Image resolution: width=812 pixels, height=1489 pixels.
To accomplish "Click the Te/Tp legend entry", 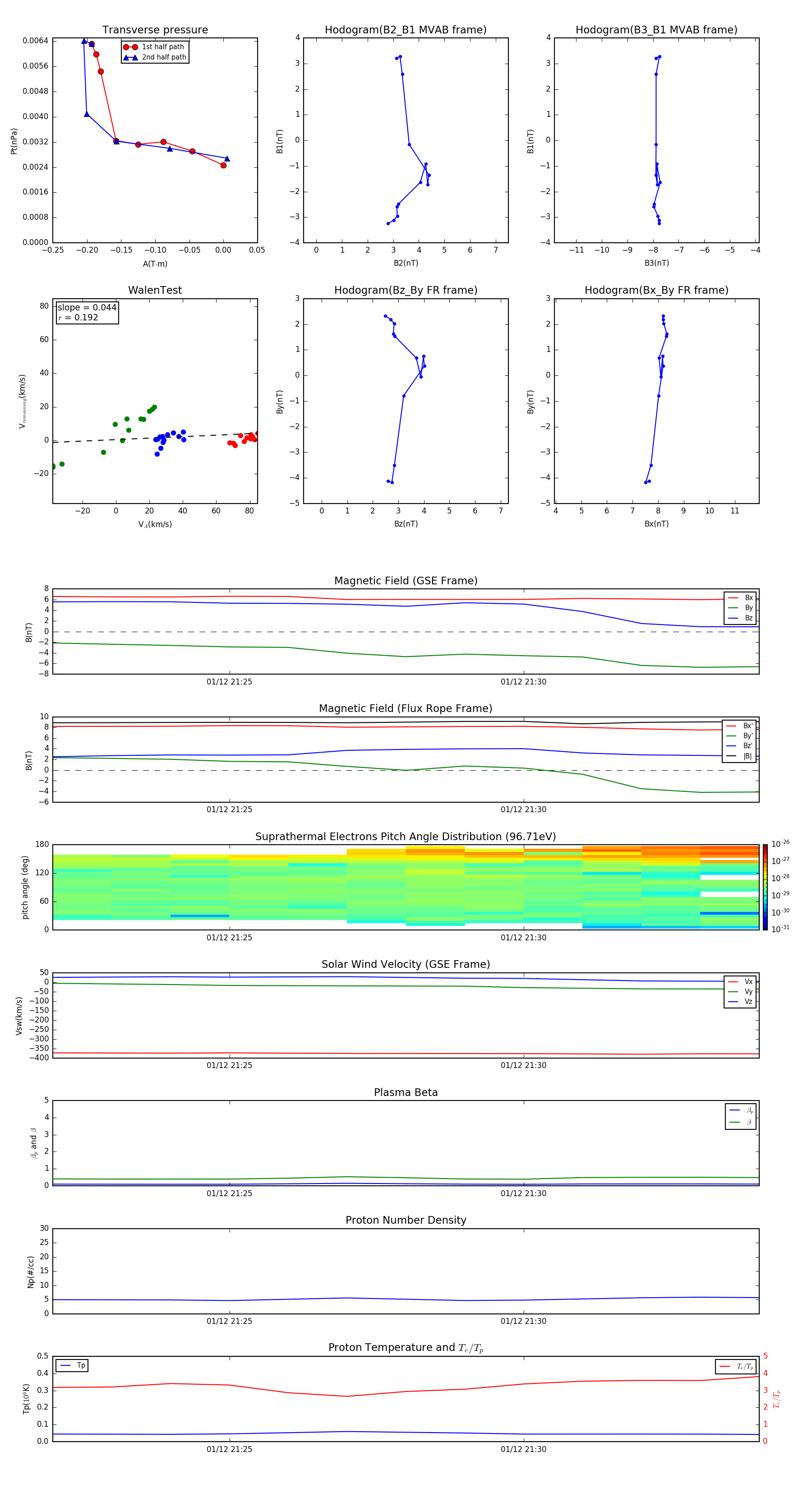I will 736,1366.
